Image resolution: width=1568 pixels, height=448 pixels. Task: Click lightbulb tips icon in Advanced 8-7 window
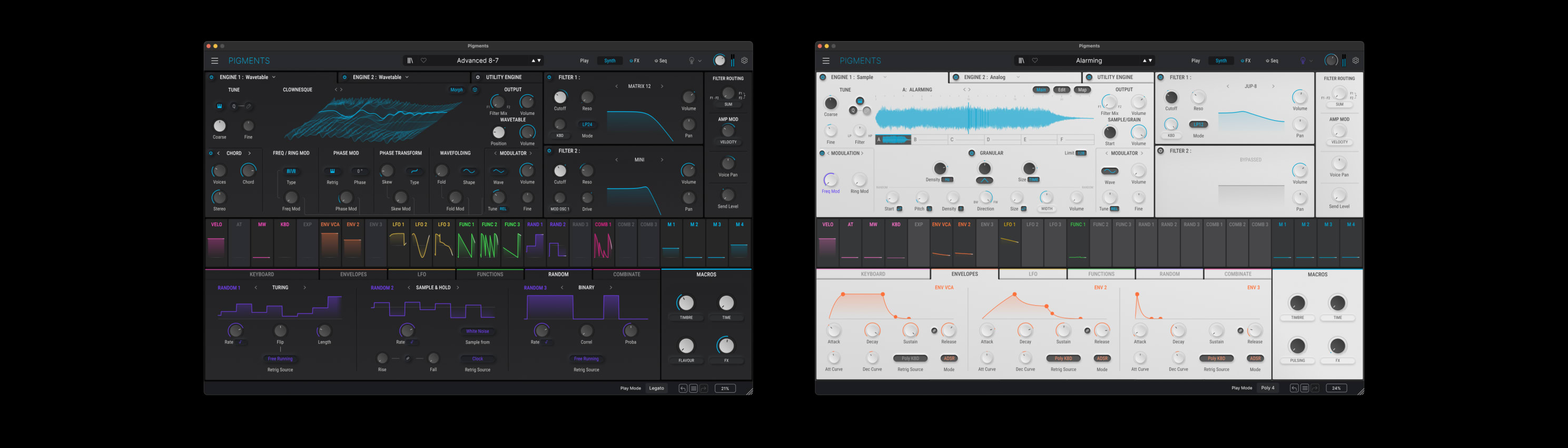(692, 61)
